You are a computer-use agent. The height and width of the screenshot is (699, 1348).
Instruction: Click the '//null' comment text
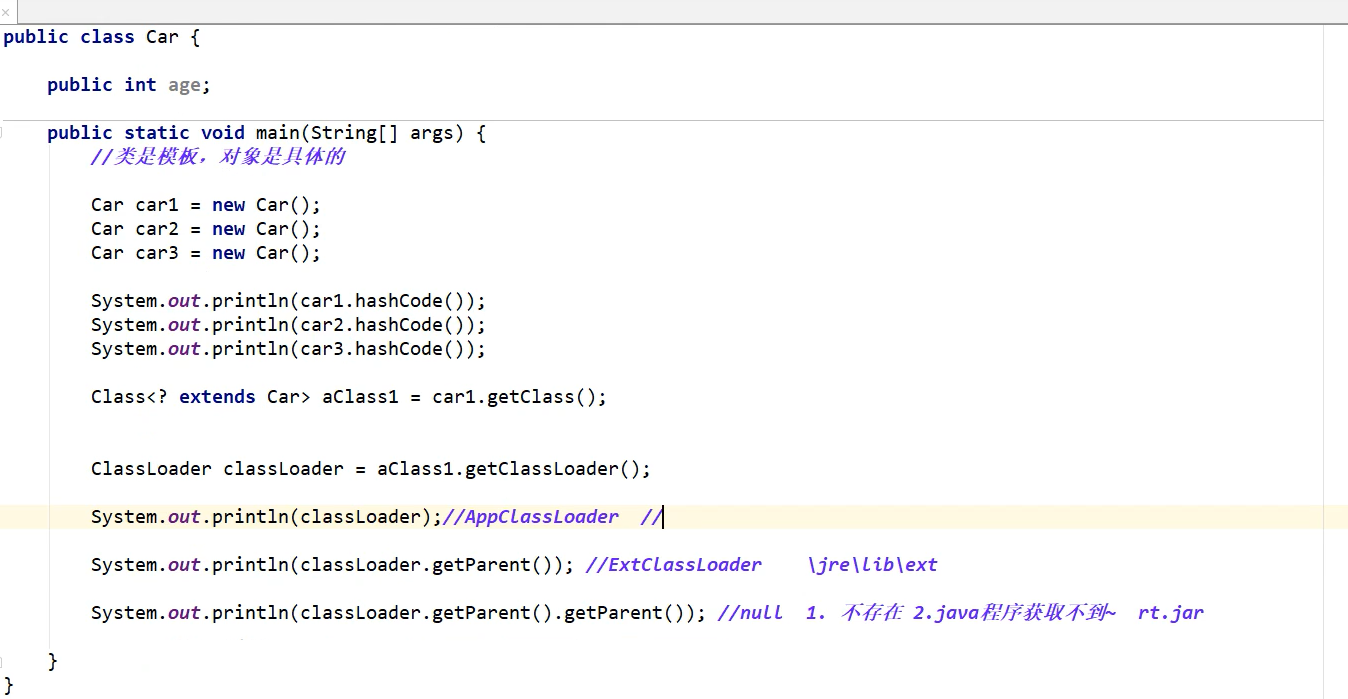751,613
